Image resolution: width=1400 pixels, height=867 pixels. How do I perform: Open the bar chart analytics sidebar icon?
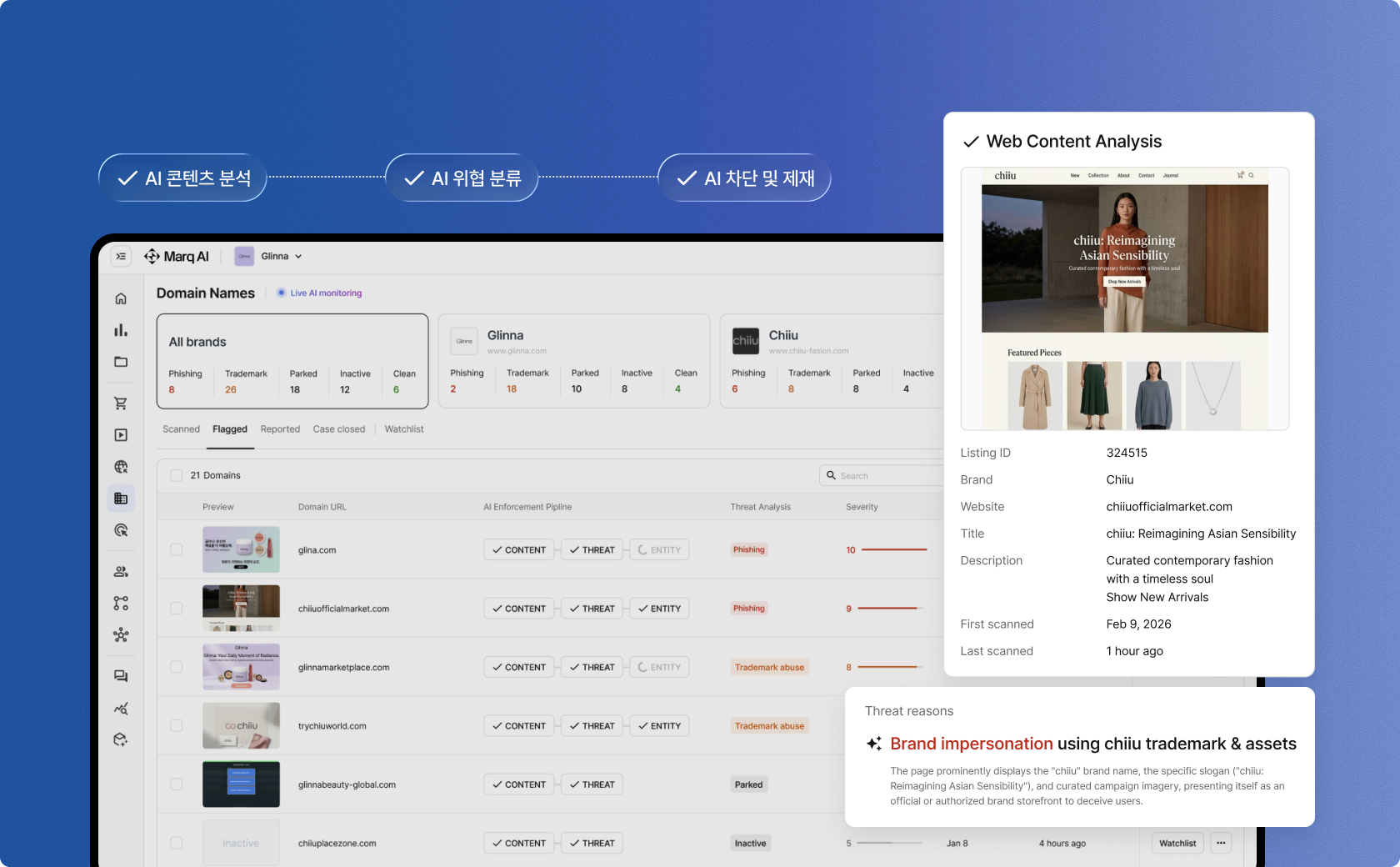[121, 330]
